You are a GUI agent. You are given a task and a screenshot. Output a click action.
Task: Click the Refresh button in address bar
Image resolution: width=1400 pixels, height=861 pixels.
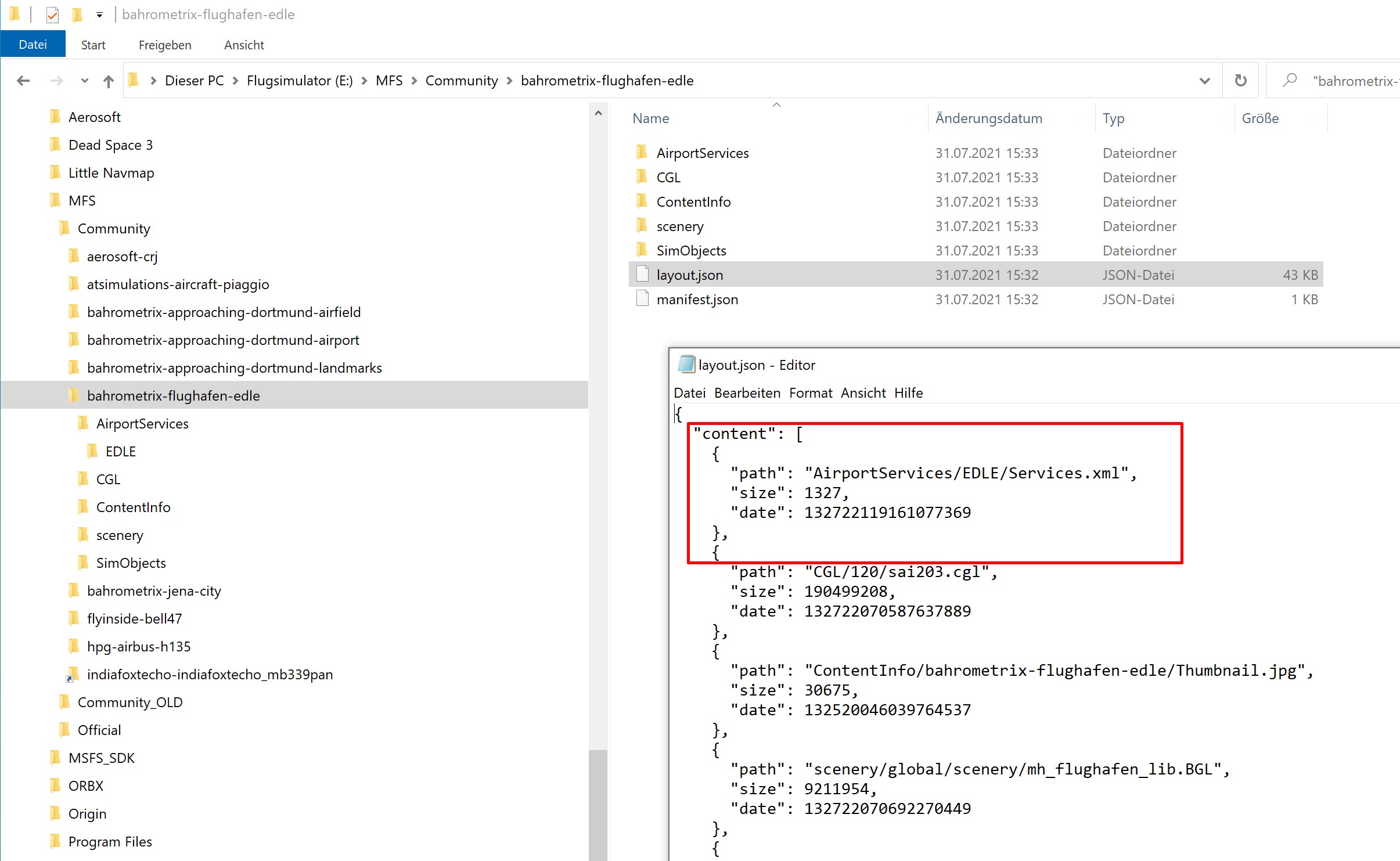[1240, 81]
